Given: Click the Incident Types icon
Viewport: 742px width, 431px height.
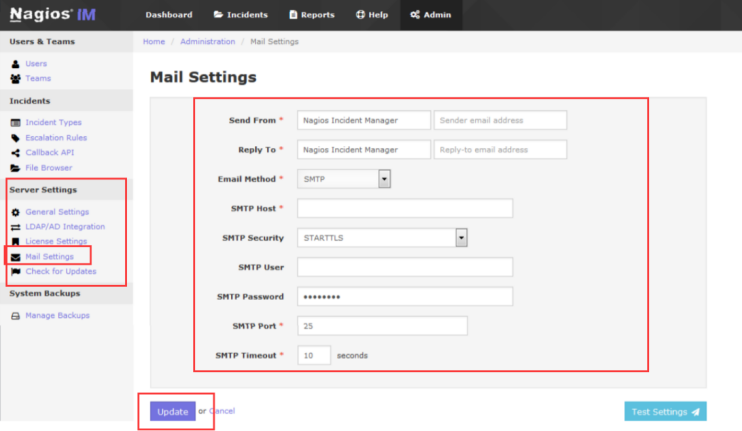Looking at the screenshot, I should [x=16, y=123].
